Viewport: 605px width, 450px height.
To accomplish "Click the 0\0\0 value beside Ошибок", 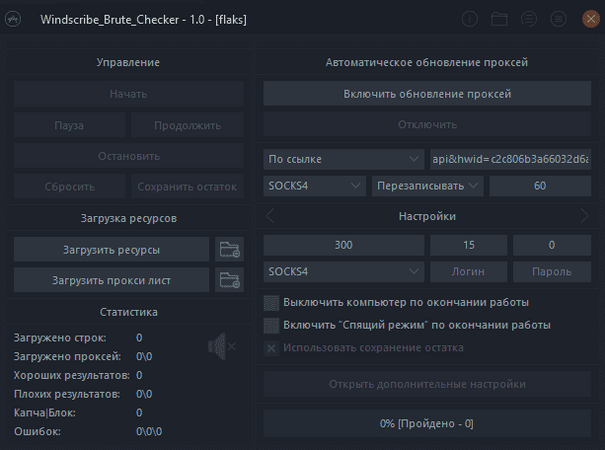I will 149,431.
